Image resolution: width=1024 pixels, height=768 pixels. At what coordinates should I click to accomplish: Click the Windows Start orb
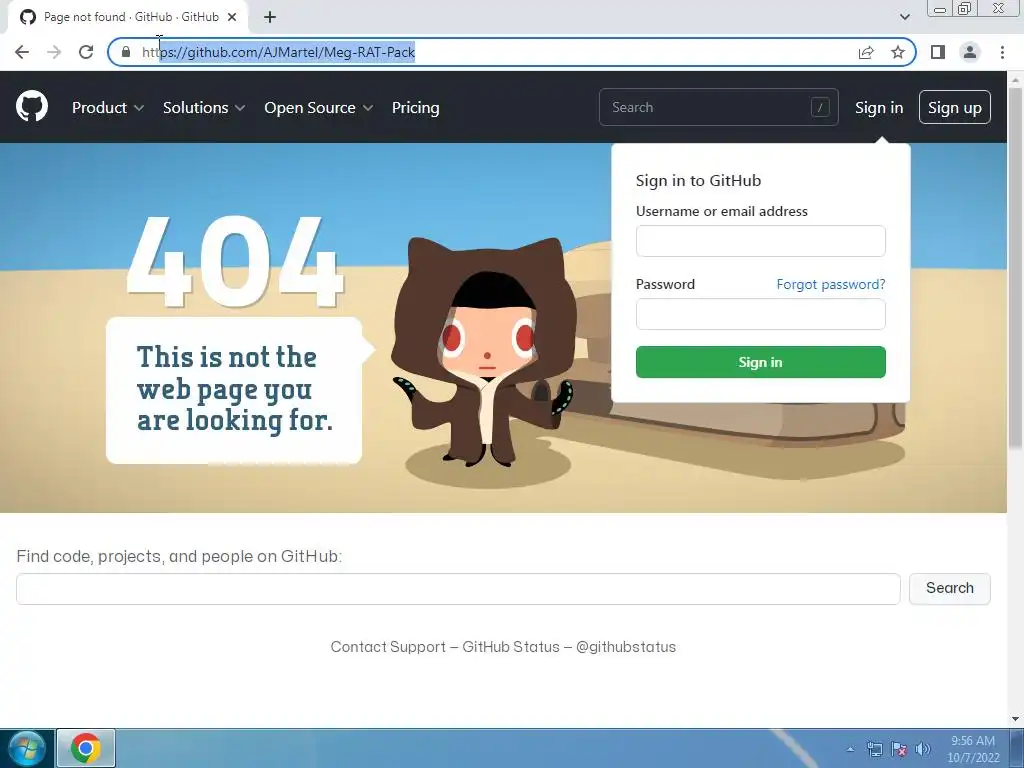tap(27, 748)
